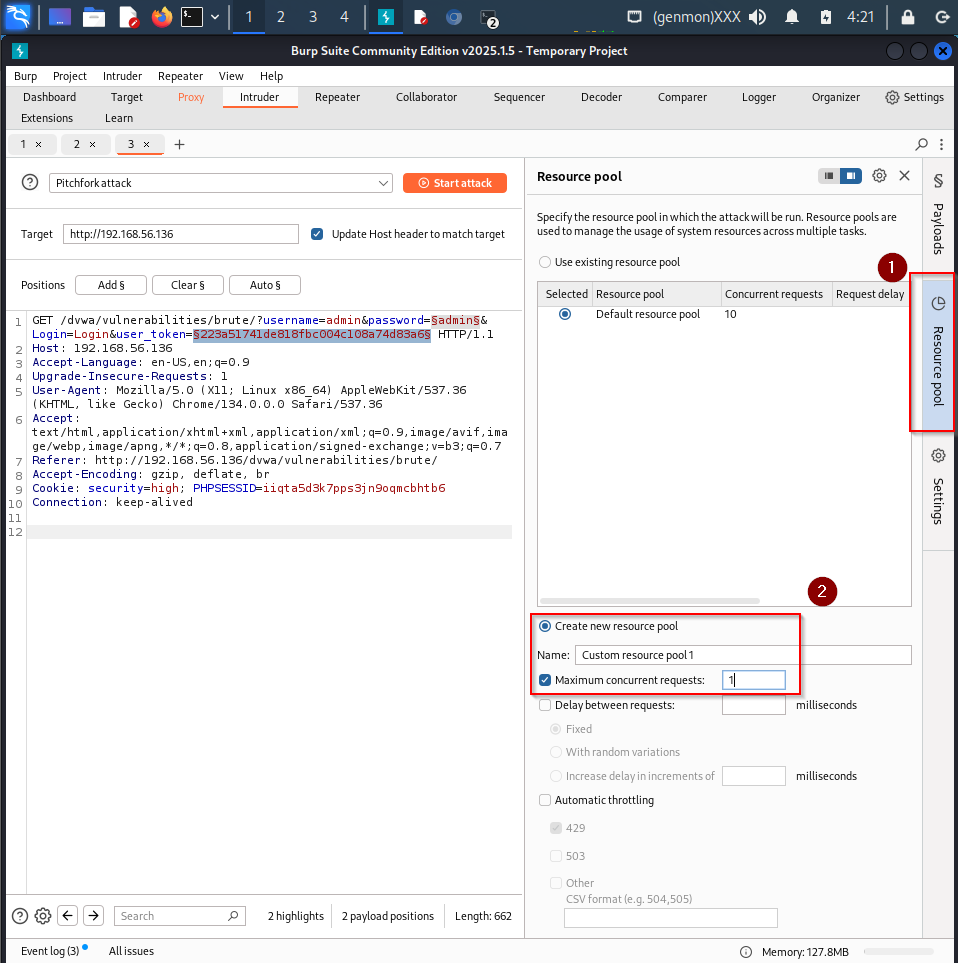958x963 pixels.
Task: Open All issues in the status bar
Action: click(131, 951)
